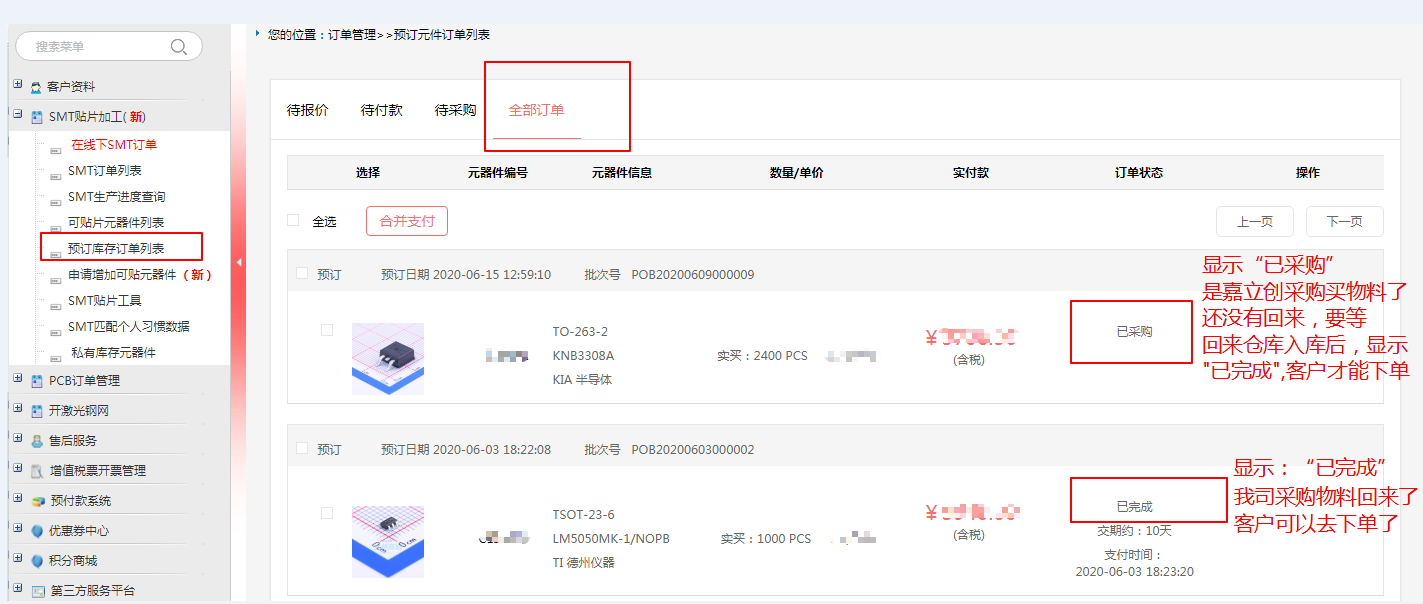Collapse the SMT贴片加工 tree node
1423x604 pixels.
point(18,115)
